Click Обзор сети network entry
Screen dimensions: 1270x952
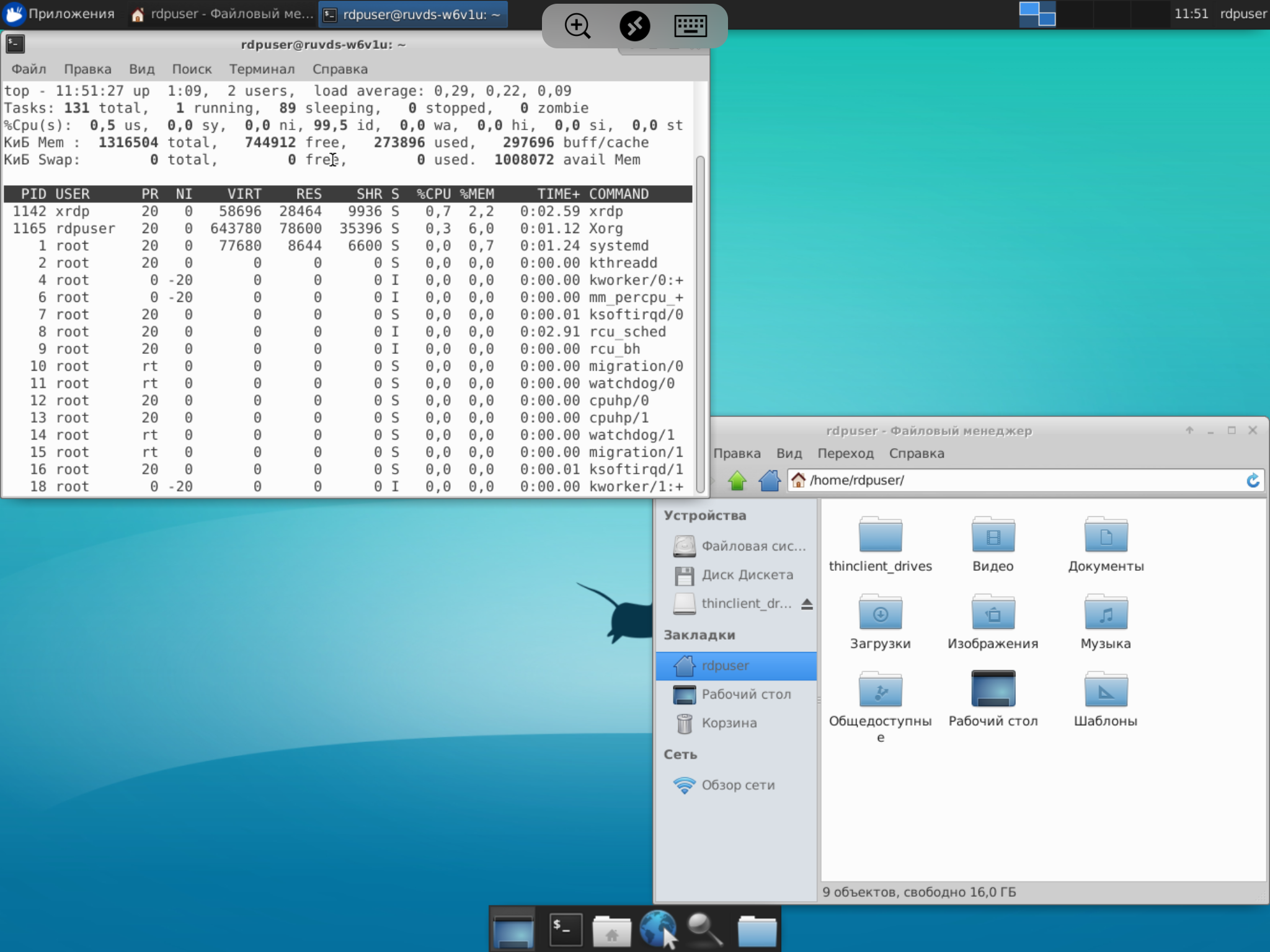pyautogui.click(x=738, y=785)
